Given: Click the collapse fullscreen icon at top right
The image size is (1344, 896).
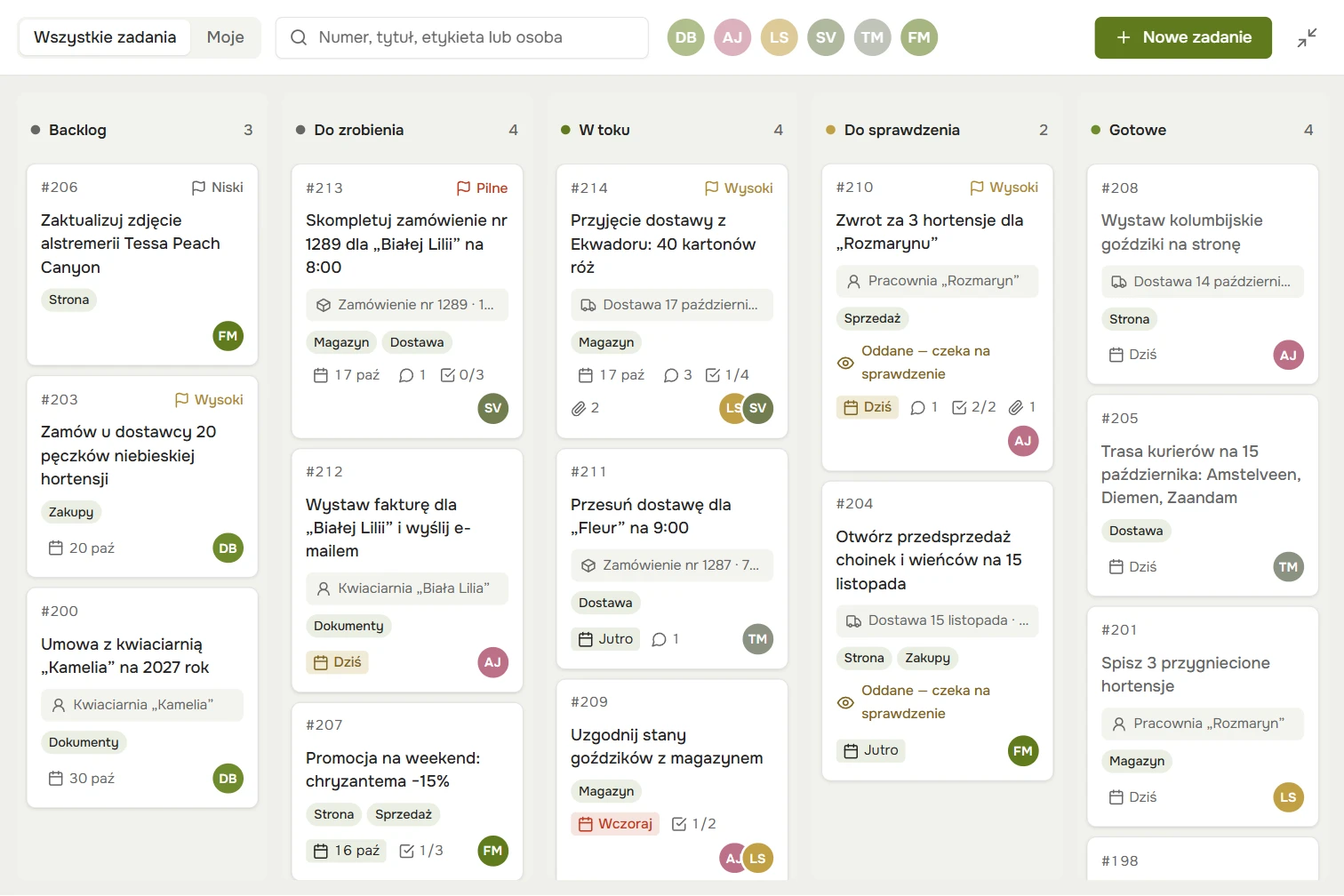Looking at the screenshot, I should (x=1307, y=37).
